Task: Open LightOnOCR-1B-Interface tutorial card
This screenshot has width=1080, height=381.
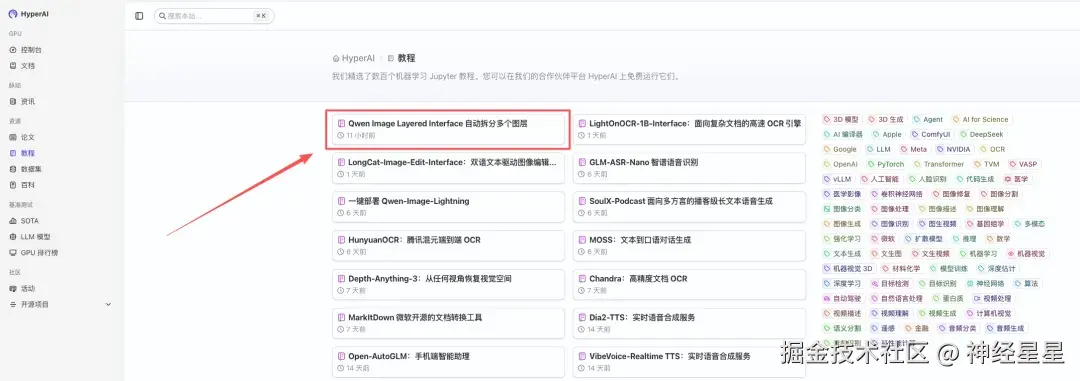Action: coord(689,129)
